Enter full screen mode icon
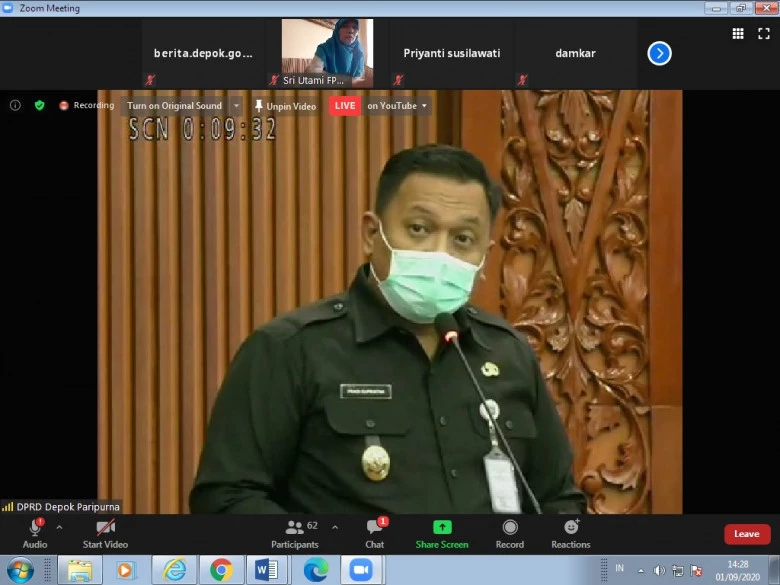 [764, 33]
